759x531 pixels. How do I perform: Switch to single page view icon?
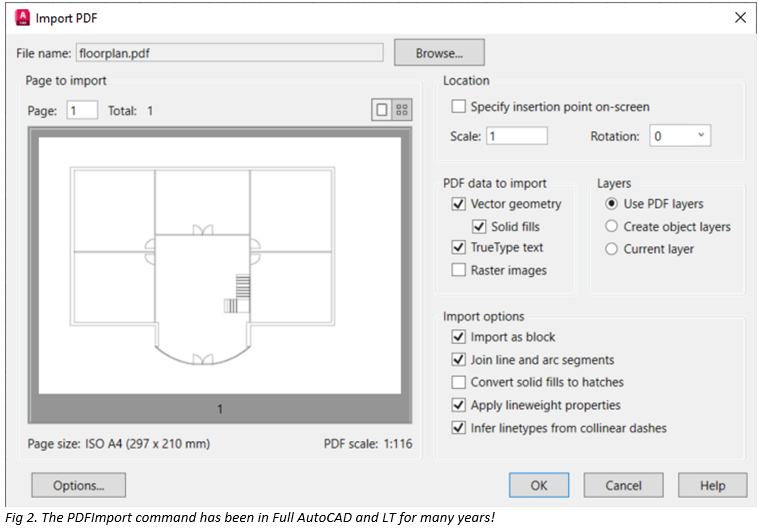[382, 110]
